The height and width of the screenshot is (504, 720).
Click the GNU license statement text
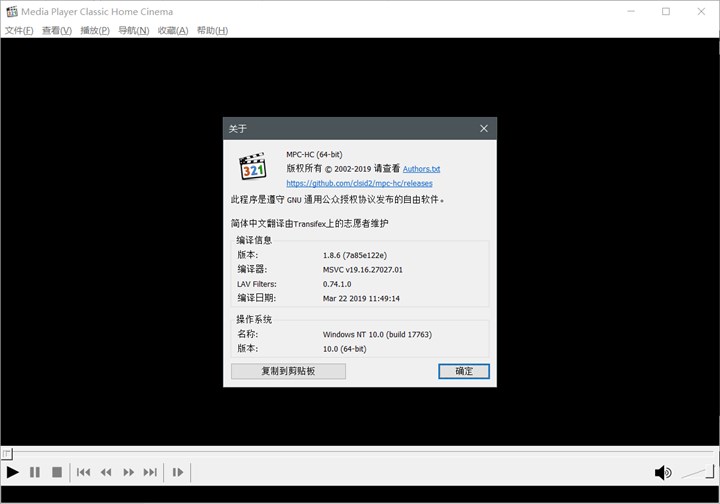click(338, 200)
